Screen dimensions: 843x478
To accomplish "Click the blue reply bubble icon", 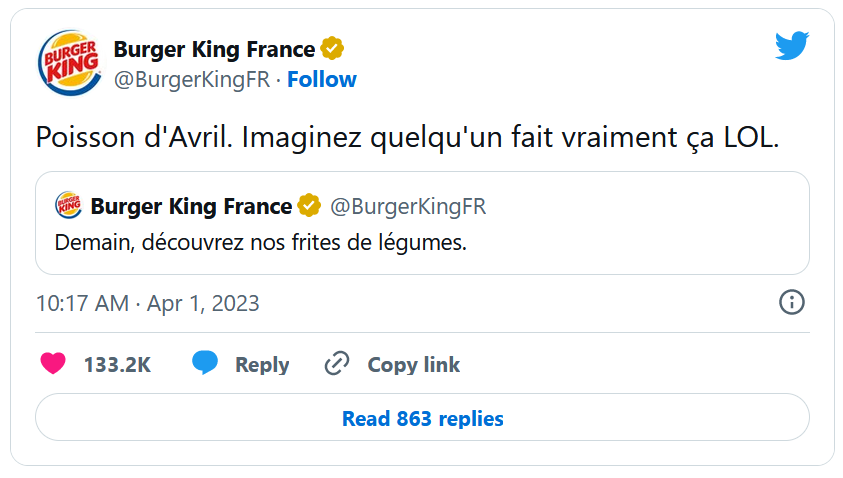I will pos(205,363).
